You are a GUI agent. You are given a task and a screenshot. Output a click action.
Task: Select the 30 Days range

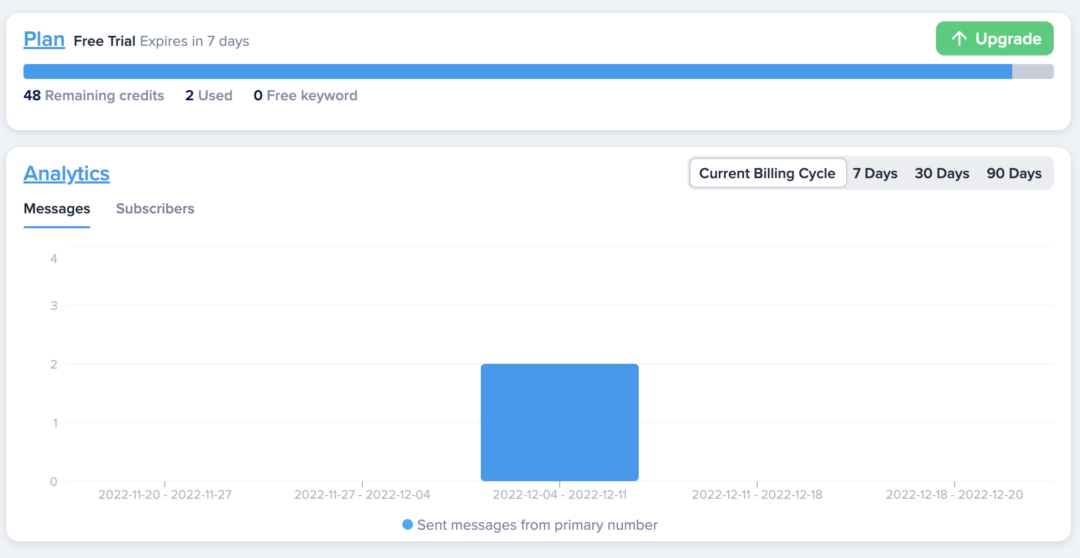pyautogui.click(x=942, y=173)
